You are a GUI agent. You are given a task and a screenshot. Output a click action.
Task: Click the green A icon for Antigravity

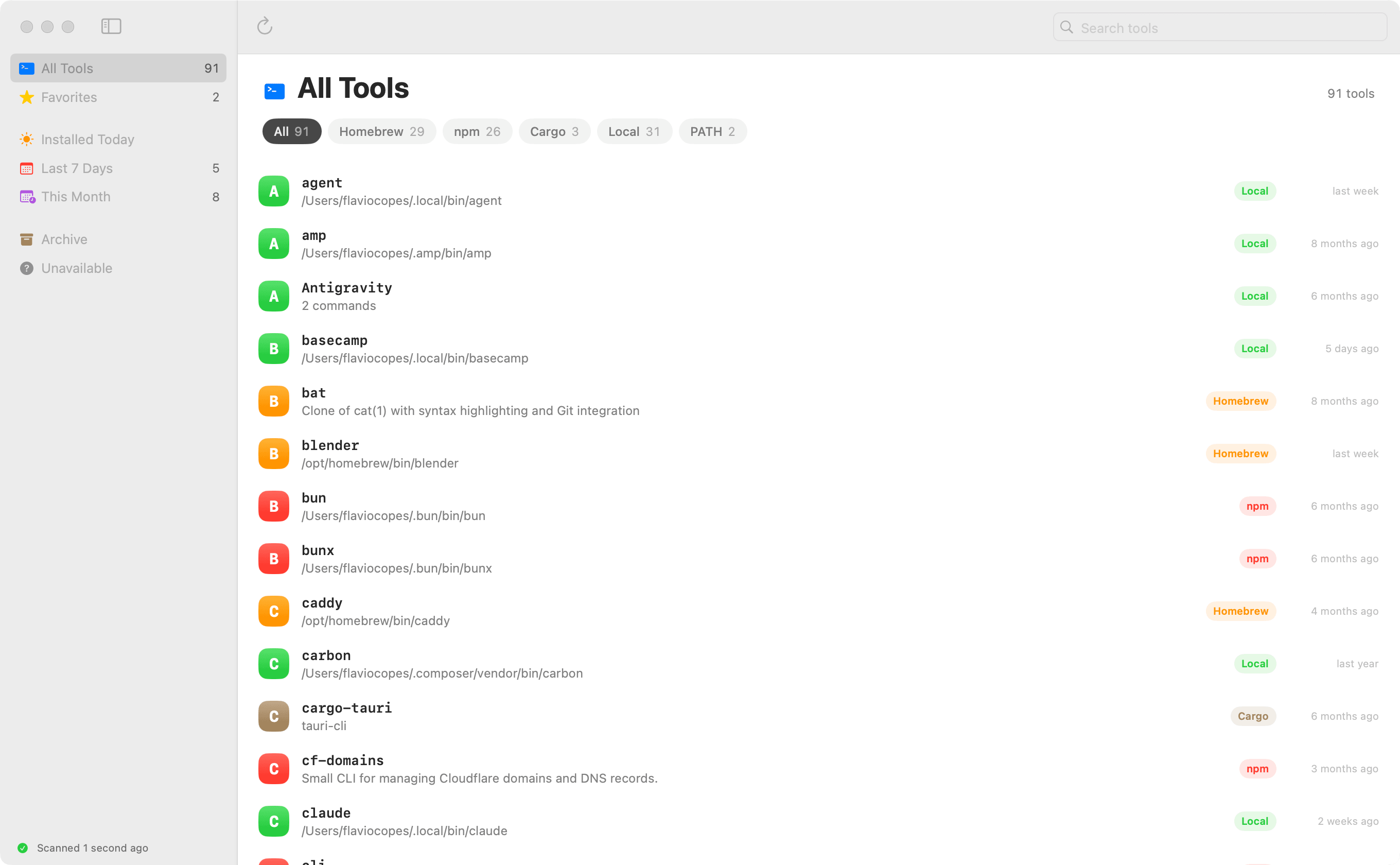pos(273,297)
